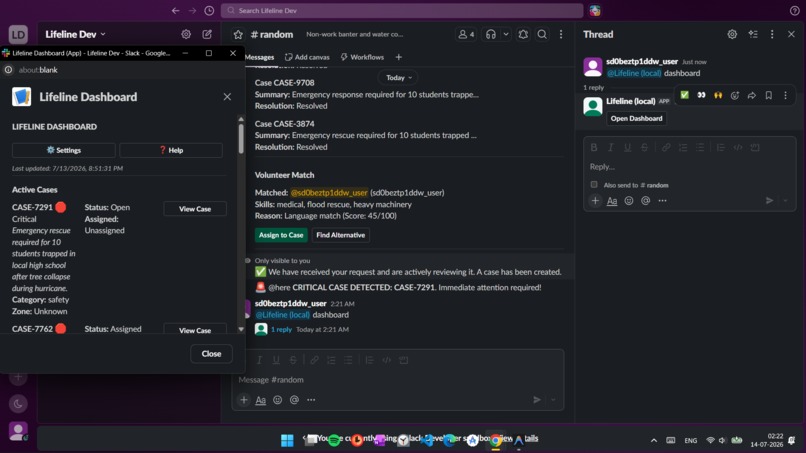Find Alternative volunteer

tap(340, 235)
